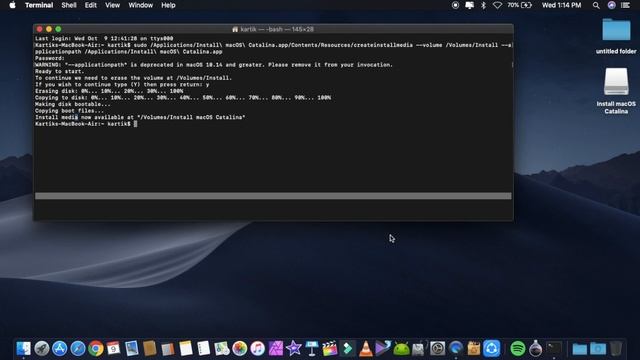Viewport: 640px width, 360px height.
Task: Open iTunes from the dock
Action: pyautogui.click(x=258, y=349)
